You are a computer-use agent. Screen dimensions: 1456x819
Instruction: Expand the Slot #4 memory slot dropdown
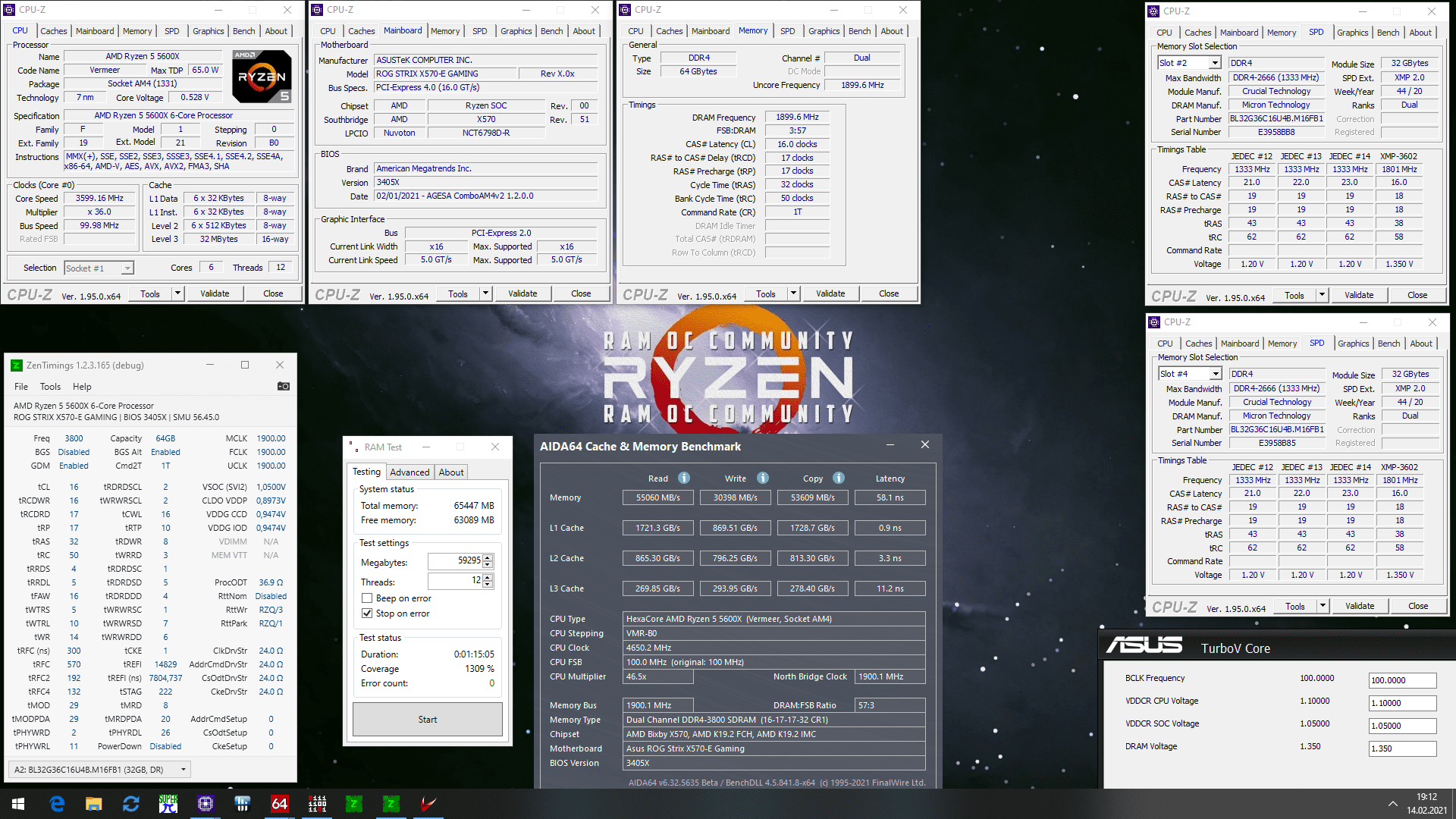click(1216, 374)
